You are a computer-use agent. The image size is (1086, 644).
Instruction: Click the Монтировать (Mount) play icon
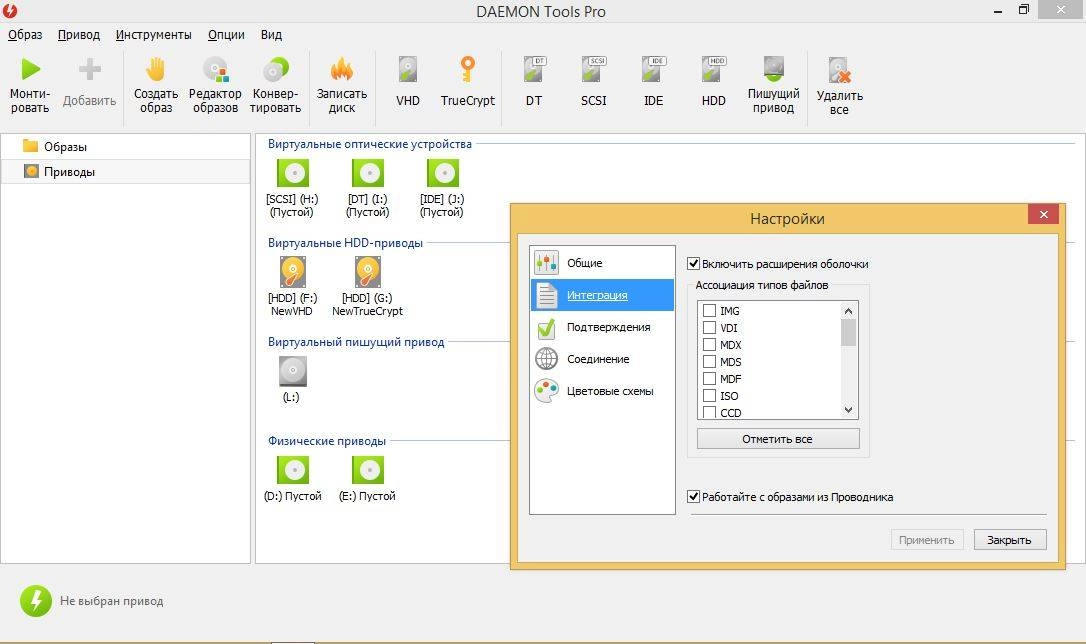point(30,69)
